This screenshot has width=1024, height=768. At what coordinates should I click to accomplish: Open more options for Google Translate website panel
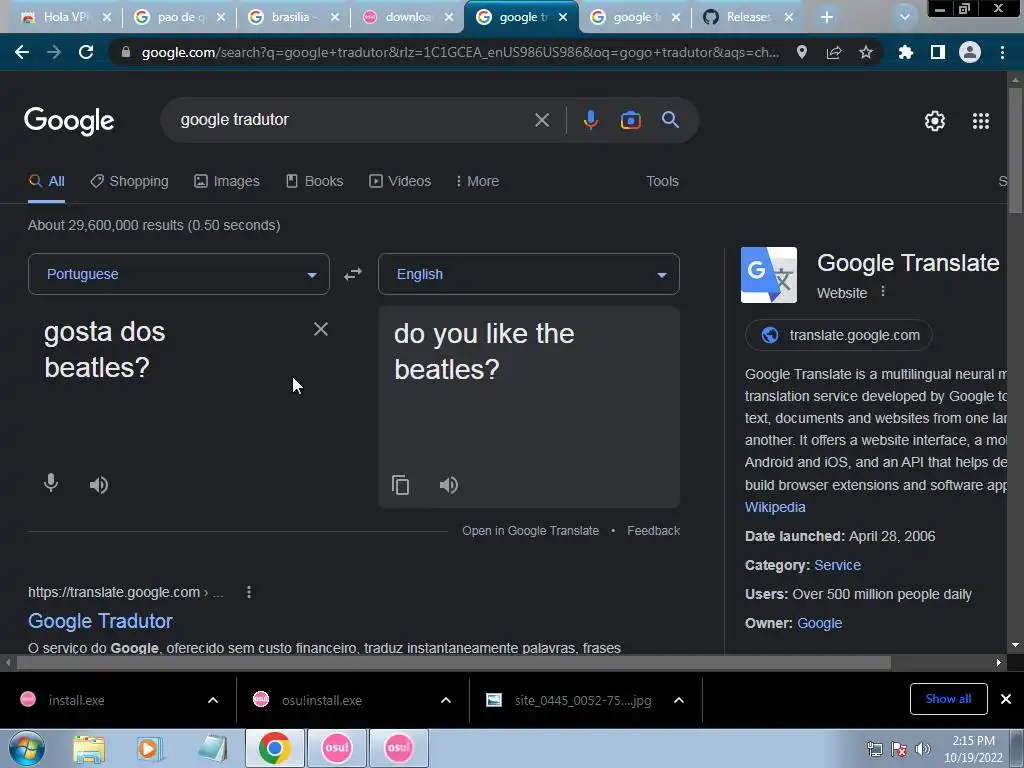(x=883, y=291)
